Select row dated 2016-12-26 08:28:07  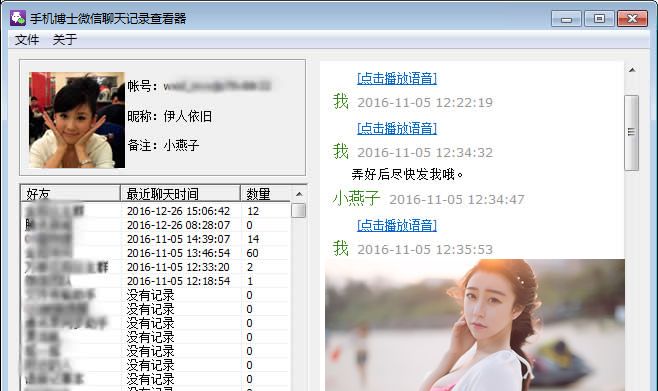tap(155, 225)
